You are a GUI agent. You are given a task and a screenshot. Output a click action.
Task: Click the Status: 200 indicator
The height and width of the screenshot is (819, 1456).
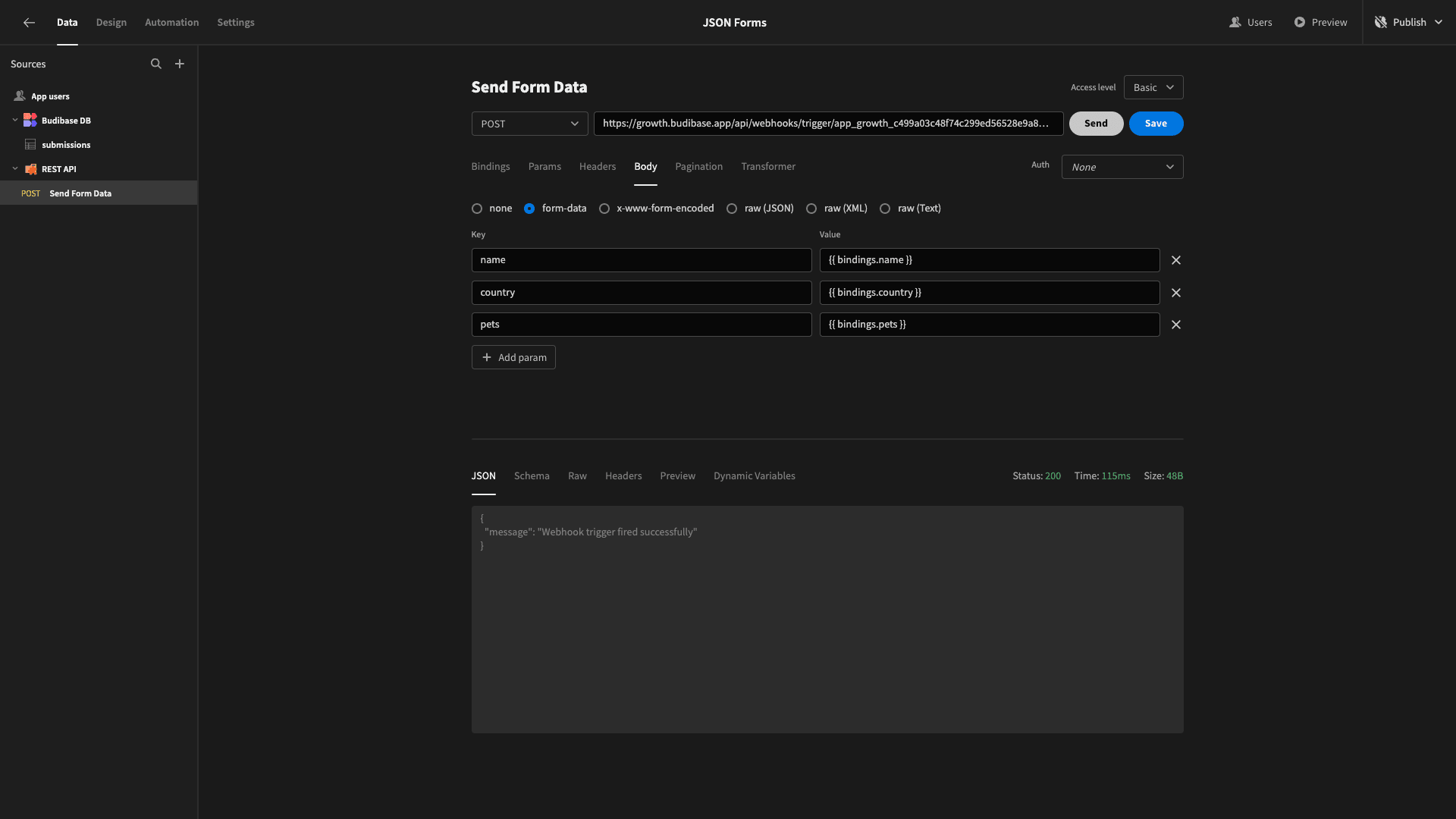(1037, 476)
